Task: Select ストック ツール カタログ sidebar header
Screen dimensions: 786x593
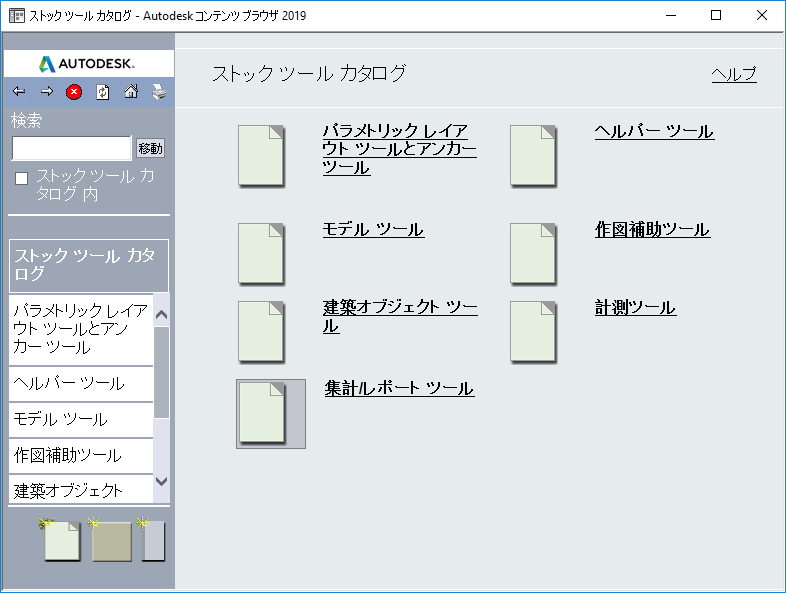Action: [x=89, y=266]
